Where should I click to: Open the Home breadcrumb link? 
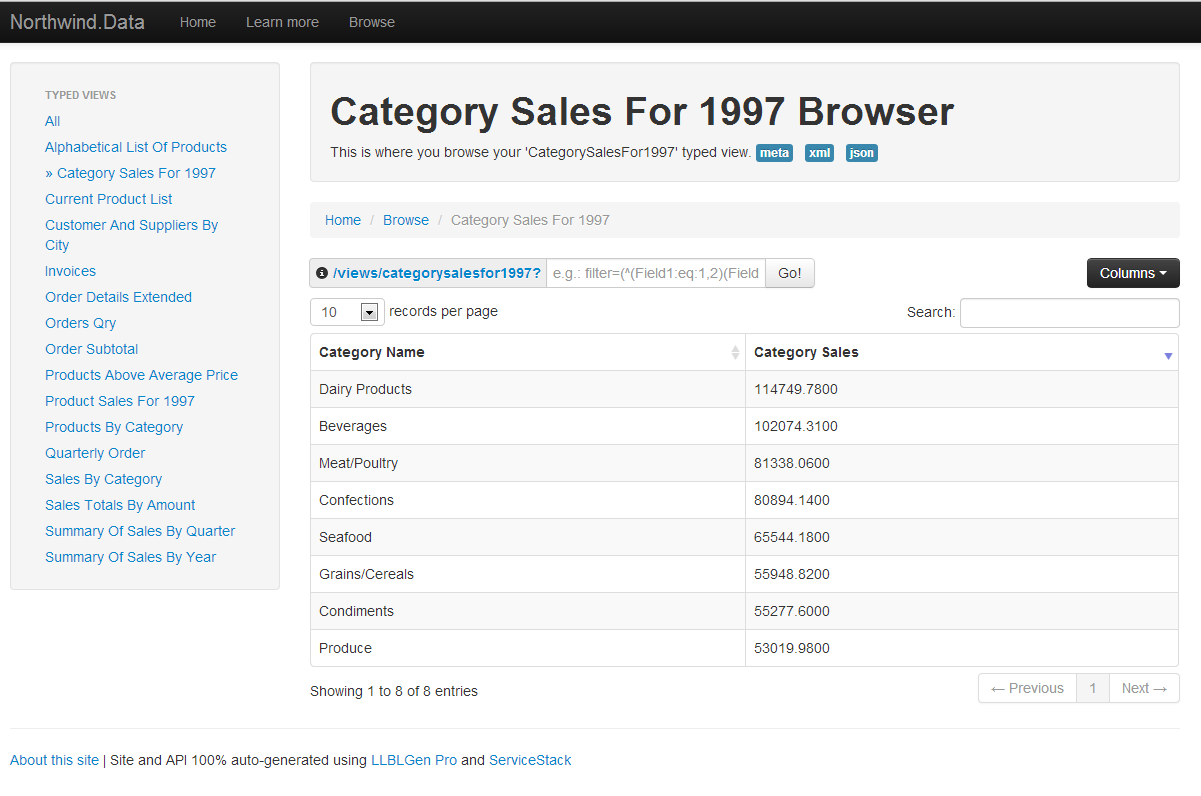coord(343,220)
